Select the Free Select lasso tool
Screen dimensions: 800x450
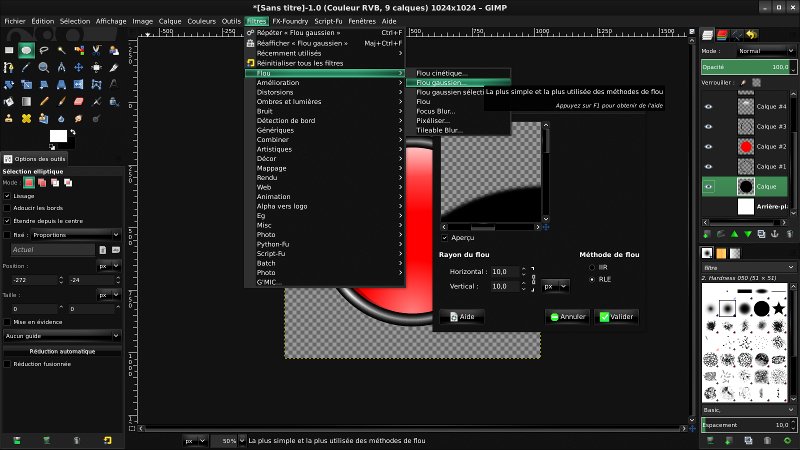tap(44, 50)
